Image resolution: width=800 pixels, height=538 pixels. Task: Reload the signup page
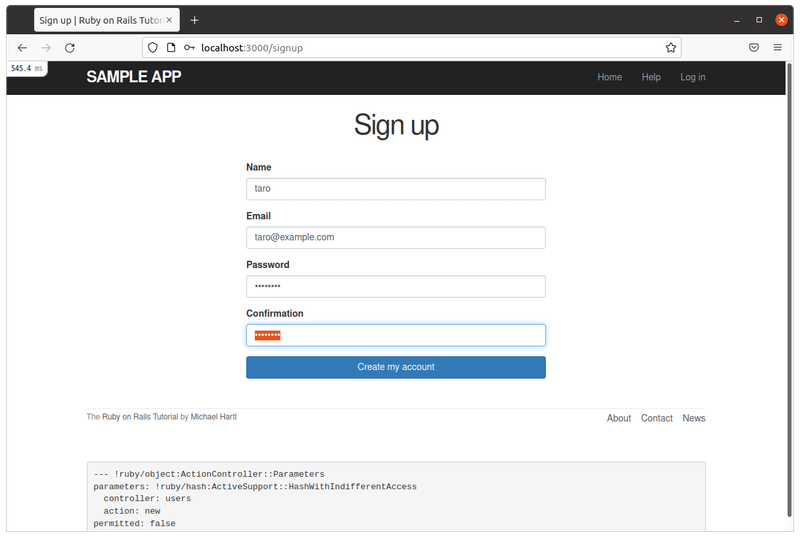click(70, 47)
